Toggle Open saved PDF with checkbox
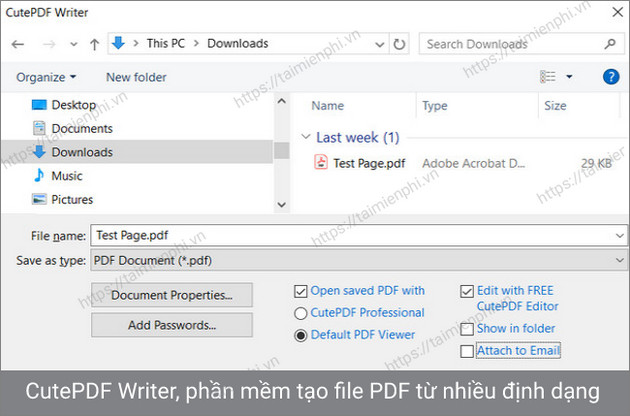This screenshot has width=630, height=416. pos(301,291)
